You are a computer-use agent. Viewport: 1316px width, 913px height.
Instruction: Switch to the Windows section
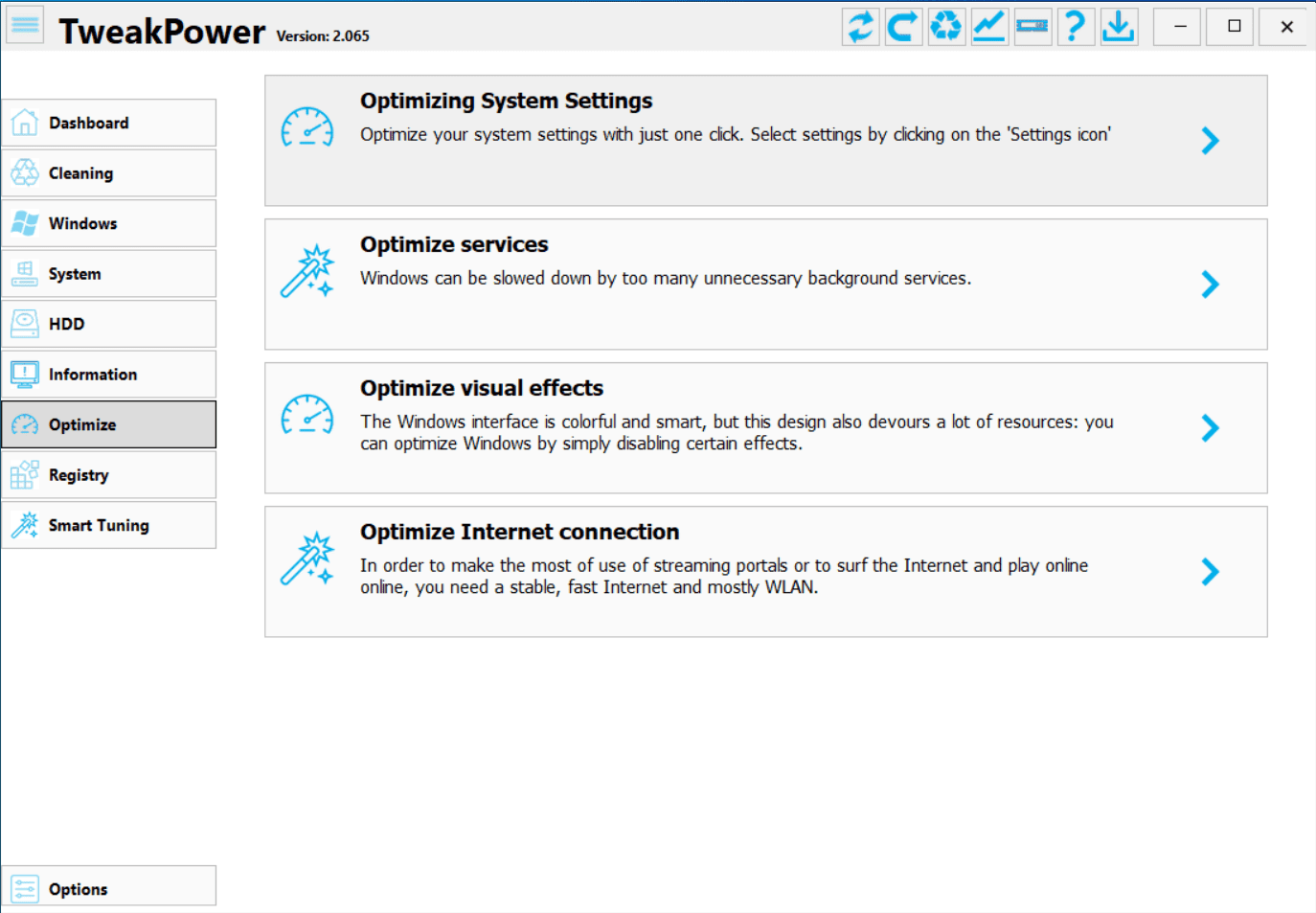tap(109, 223)
